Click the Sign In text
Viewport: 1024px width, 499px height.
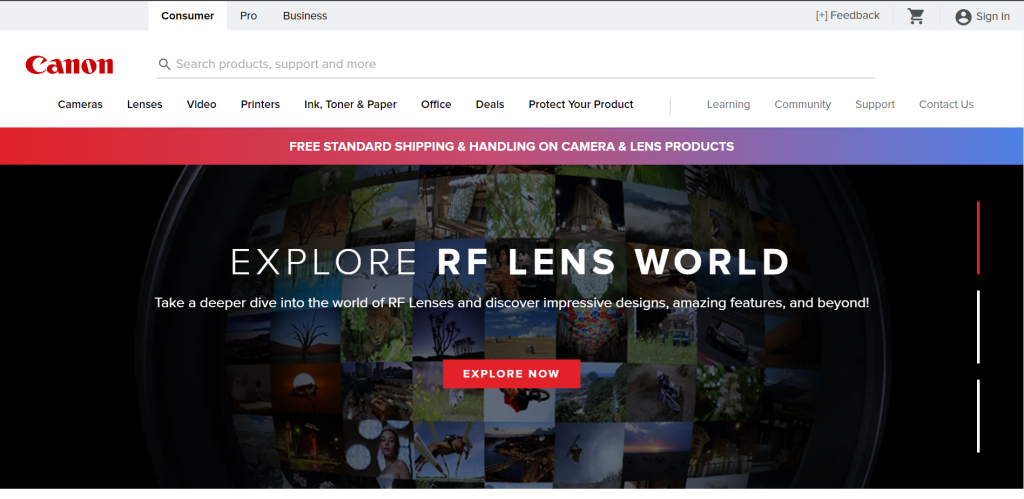click(x=993, y=17)
